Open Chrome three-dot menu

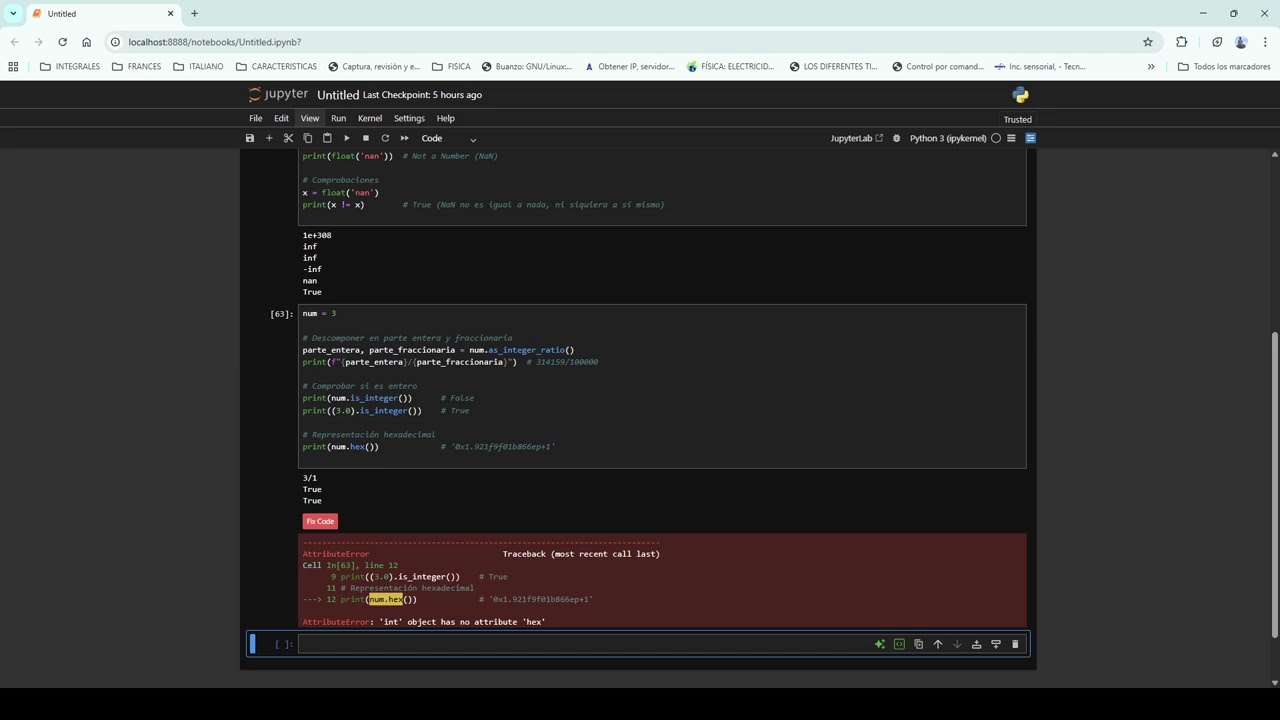coord(1265,42)
